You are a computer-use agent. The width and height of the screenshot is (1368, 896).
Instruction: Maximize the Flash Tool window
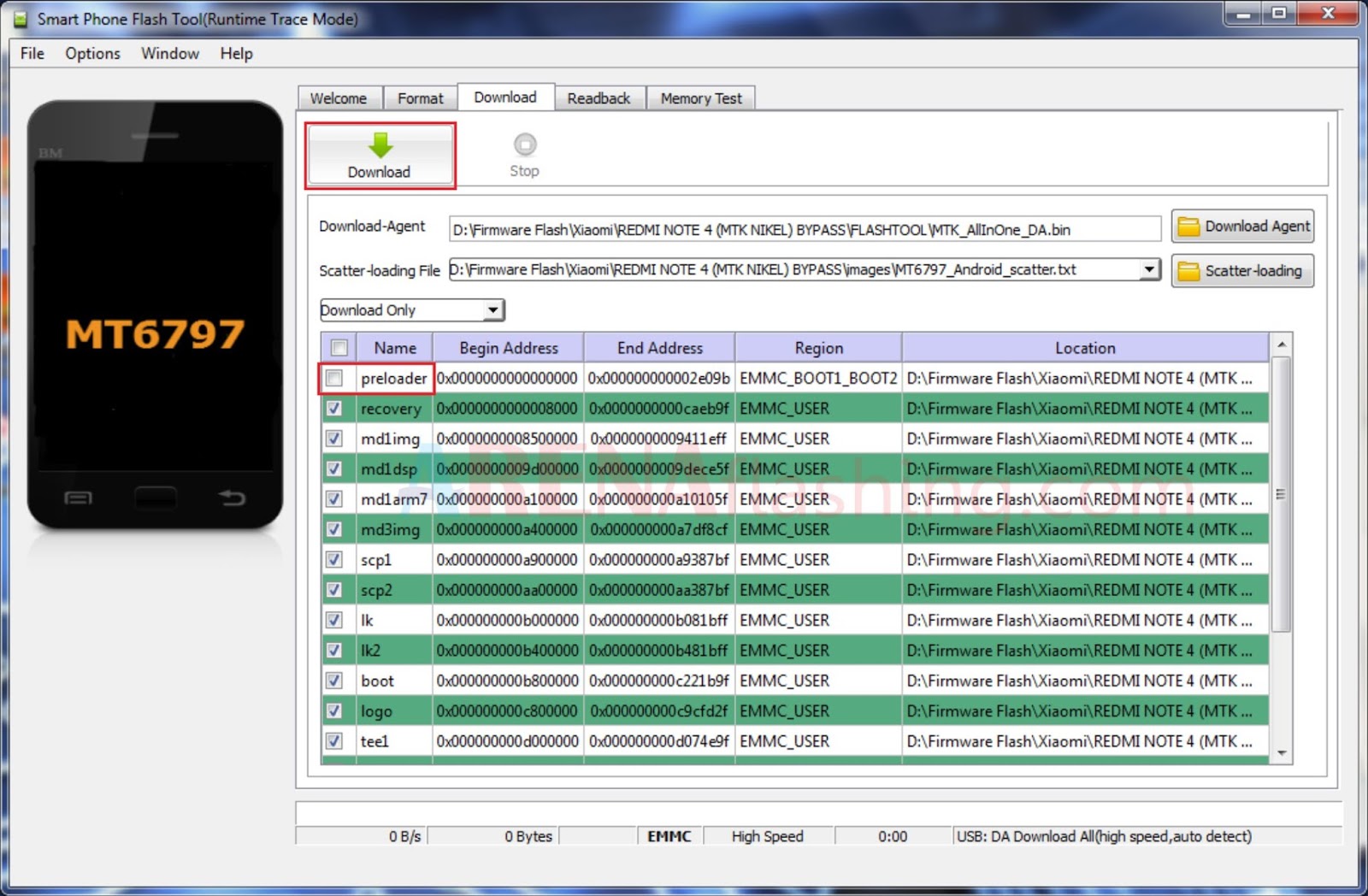point(1279,13)
